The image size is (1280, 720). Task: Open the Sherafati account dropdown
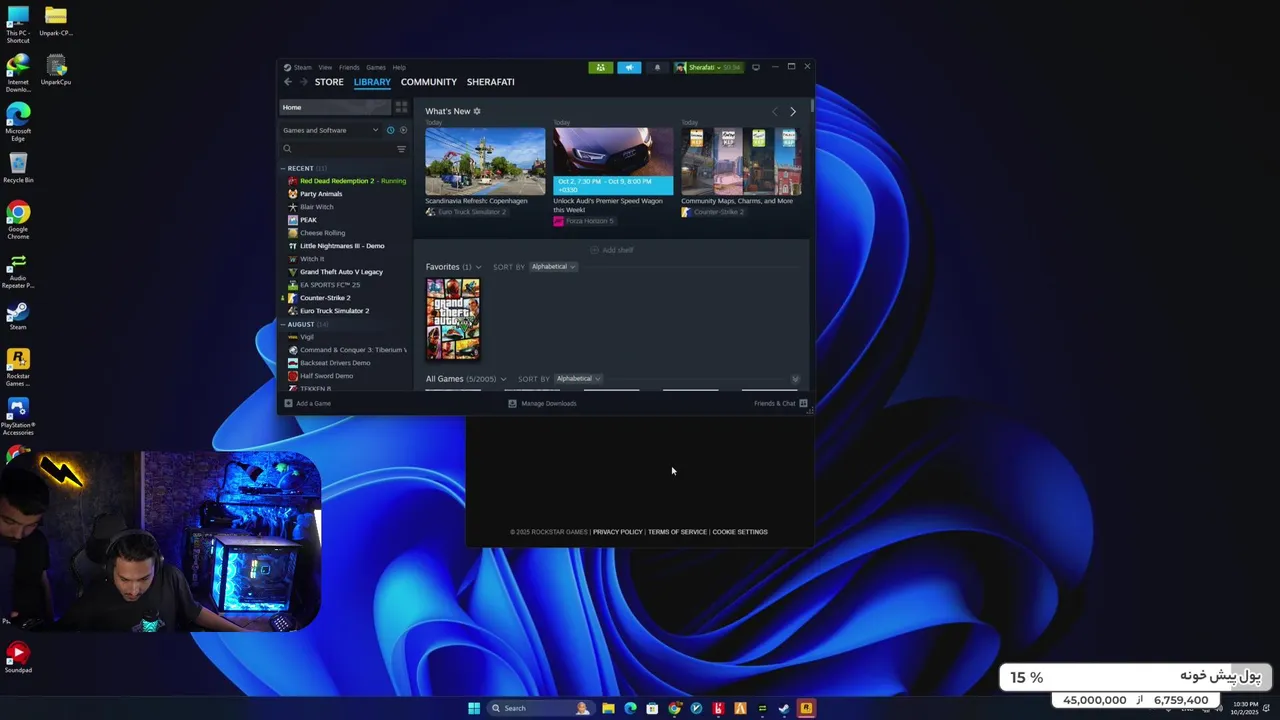(707, 67)
